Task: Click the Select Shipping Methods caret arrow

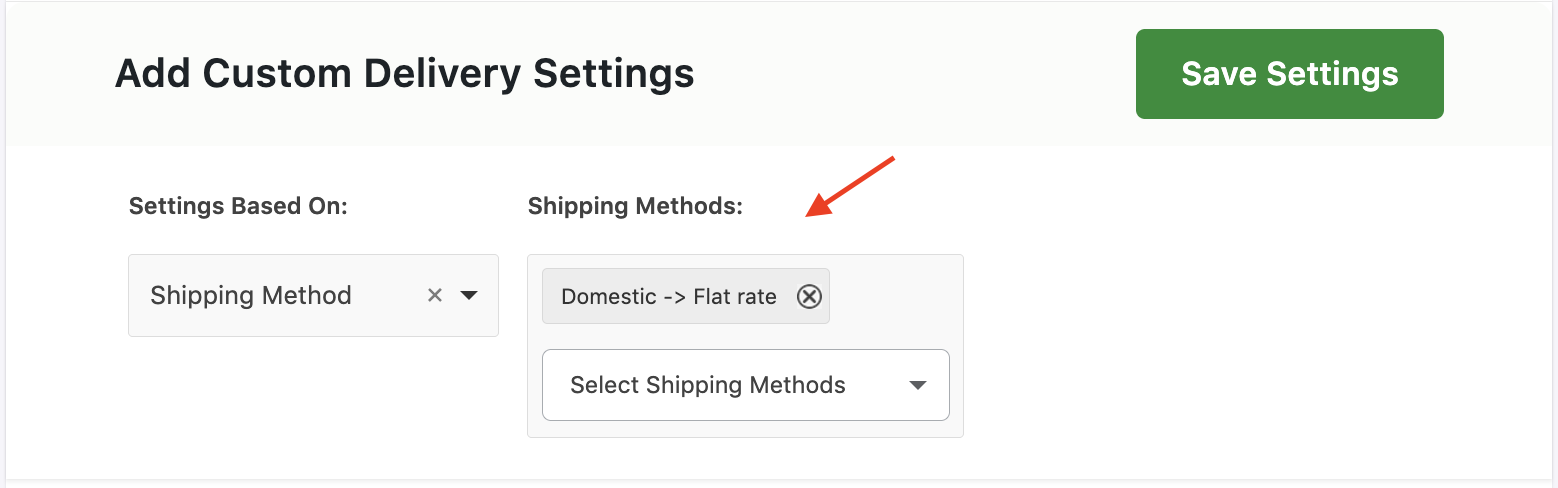Action: [x=917, y=386]
